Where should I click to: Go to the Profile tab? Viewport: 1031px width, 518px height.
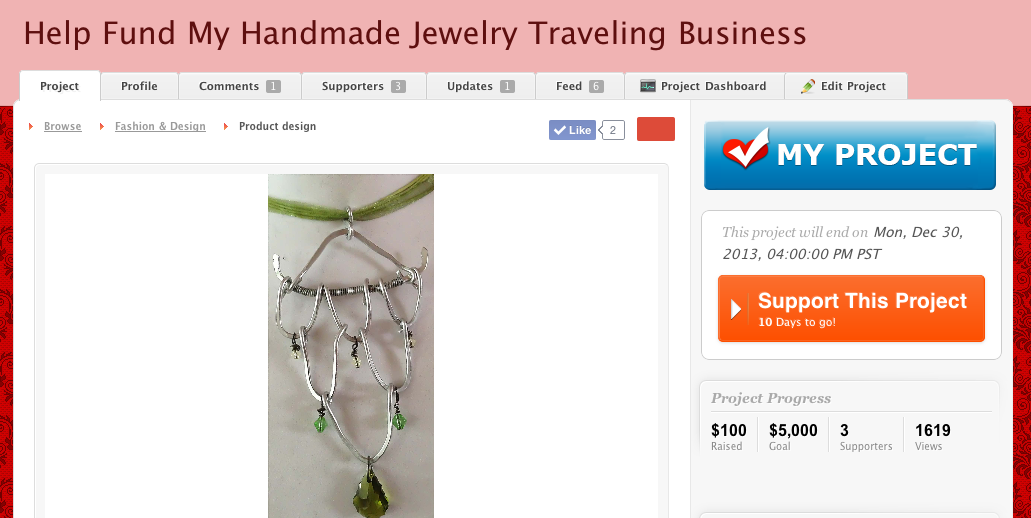(x=139, y=86)
